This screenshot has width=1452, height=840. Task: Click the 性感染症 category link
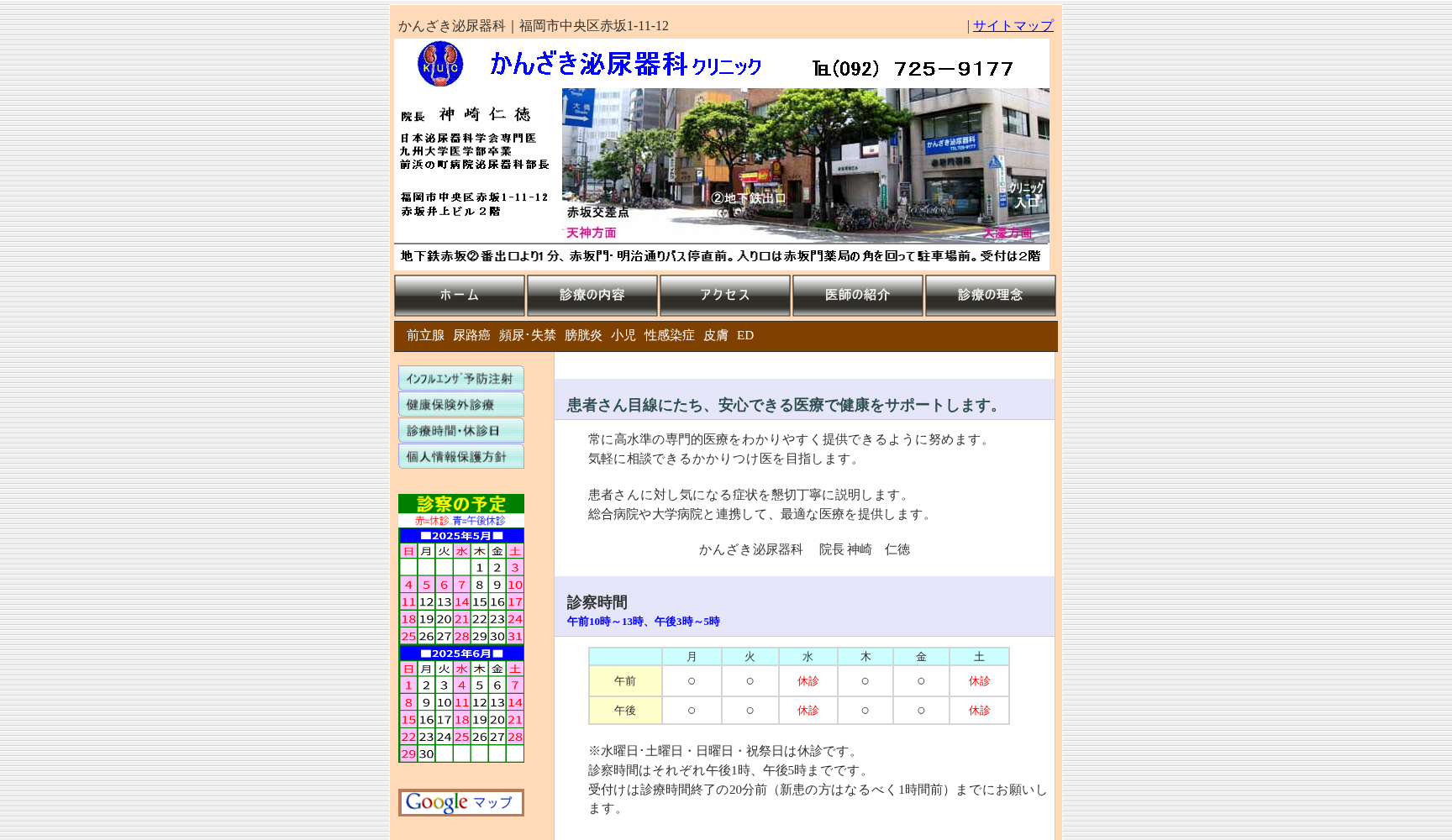pyautogui.click(x=668, y=335)
